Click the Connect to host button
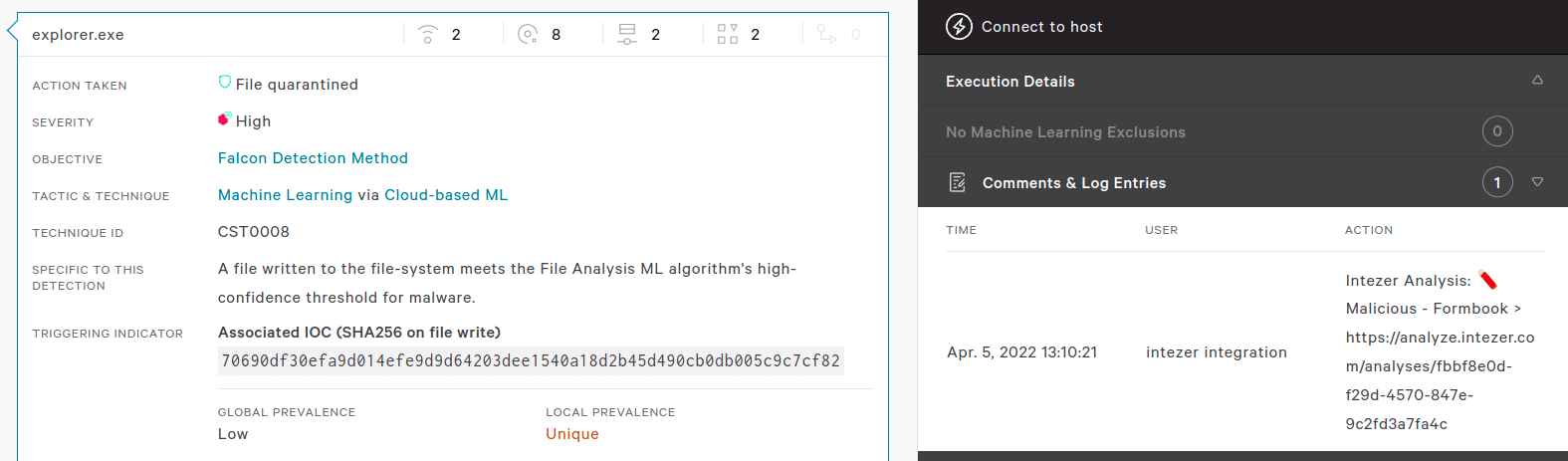Image resolution: width=1568 pixels, height=461 pixels. 1041,27
